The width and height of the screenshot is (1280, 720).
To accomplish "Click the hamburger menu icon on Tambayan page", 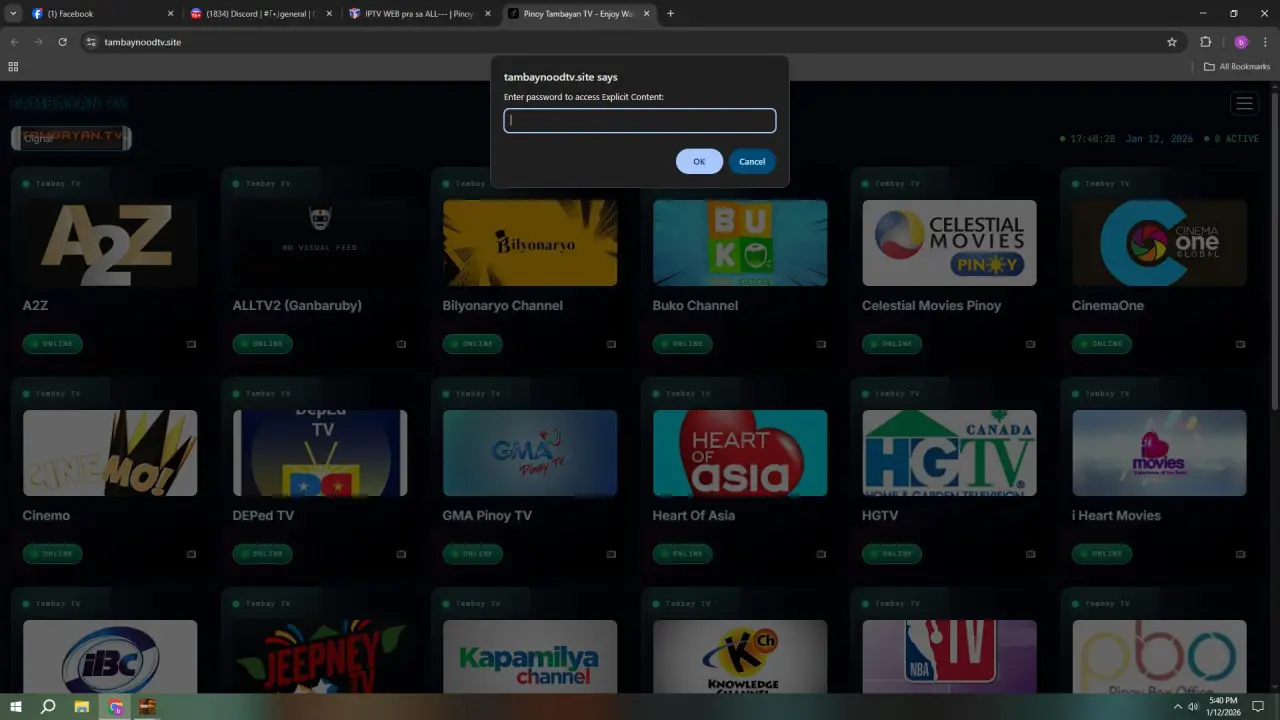I will point(1244,103).
